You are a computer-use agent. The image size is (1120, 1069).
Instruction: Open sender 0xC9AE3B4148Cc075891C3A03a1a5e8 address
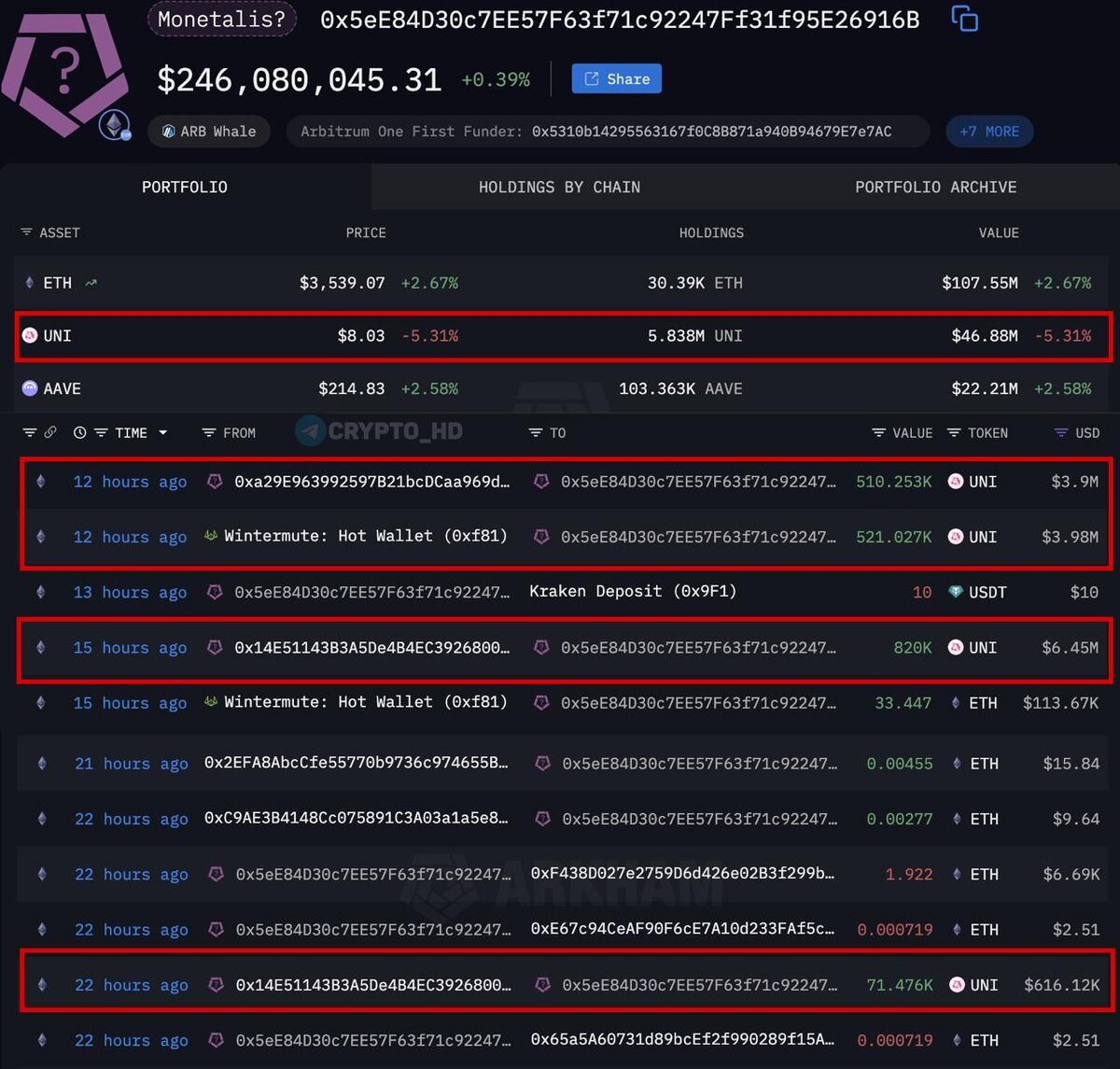[x=357, y=818]
